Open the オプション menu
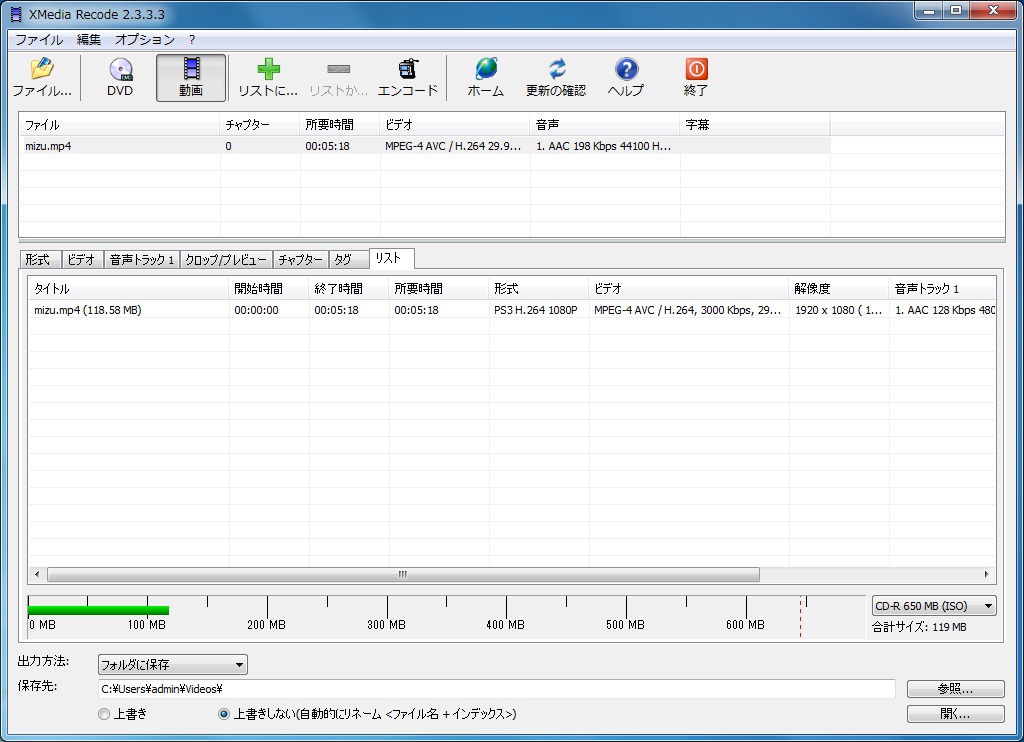1024x742 pixels. point(145,40)
